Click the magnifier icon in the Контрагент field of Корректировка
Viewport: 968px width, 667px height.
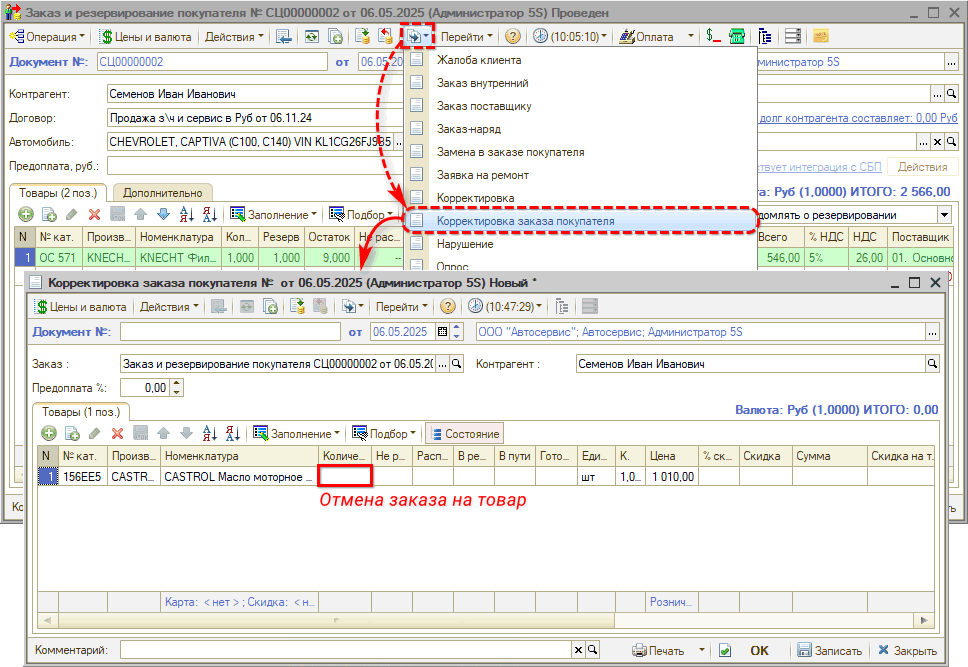pyautogui.click(x=932, y=365)
